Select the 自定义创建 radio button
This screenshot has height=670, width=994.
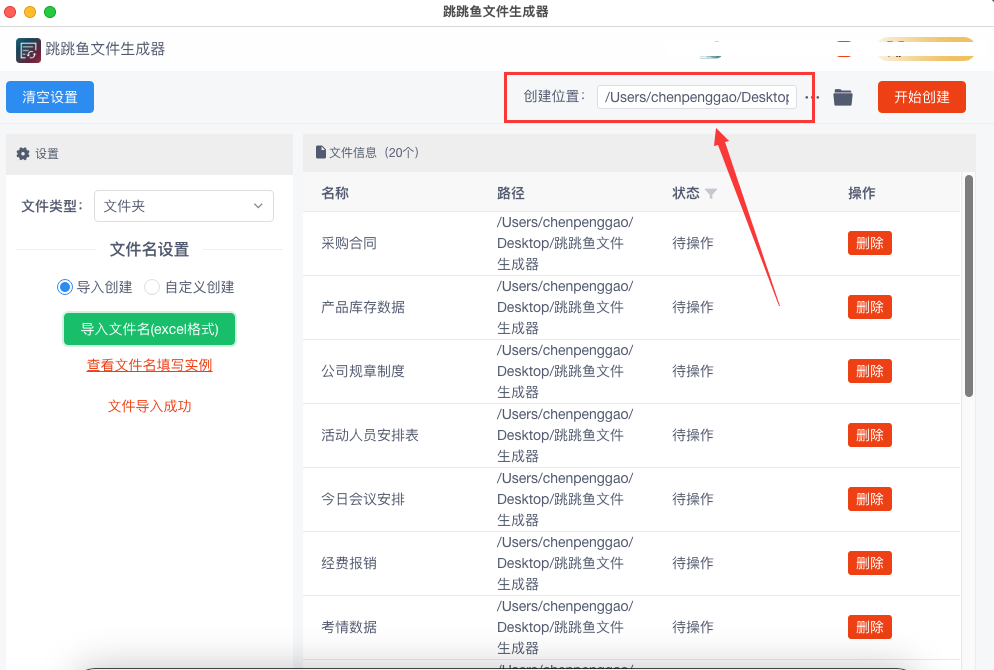click(152, 287)
